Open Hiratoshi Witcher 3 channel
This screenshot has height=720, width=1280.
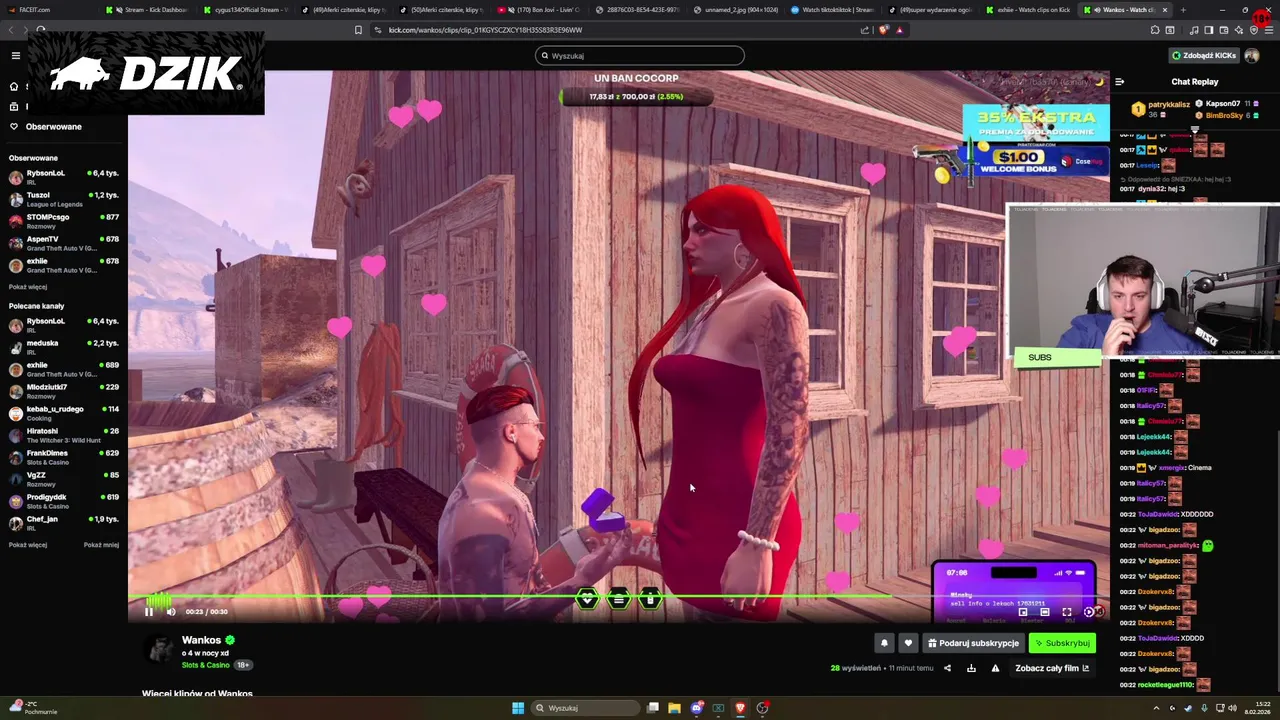point(64,435)
